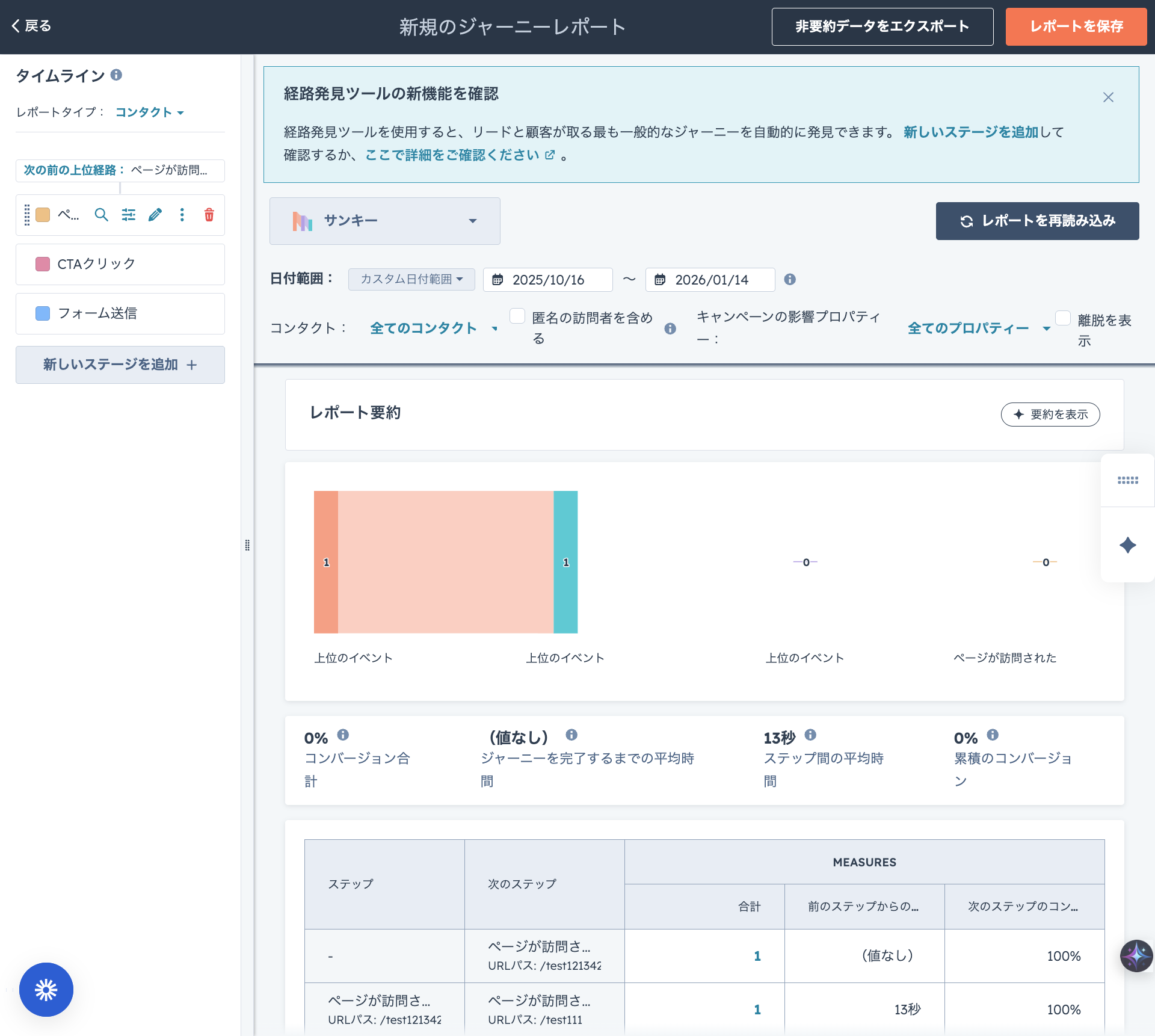Image resolution: width=1155 pixels, height=1036 pixels.
Task: Expand the カスタム日付範囲 dropdown
Action: tap(411, 279)
